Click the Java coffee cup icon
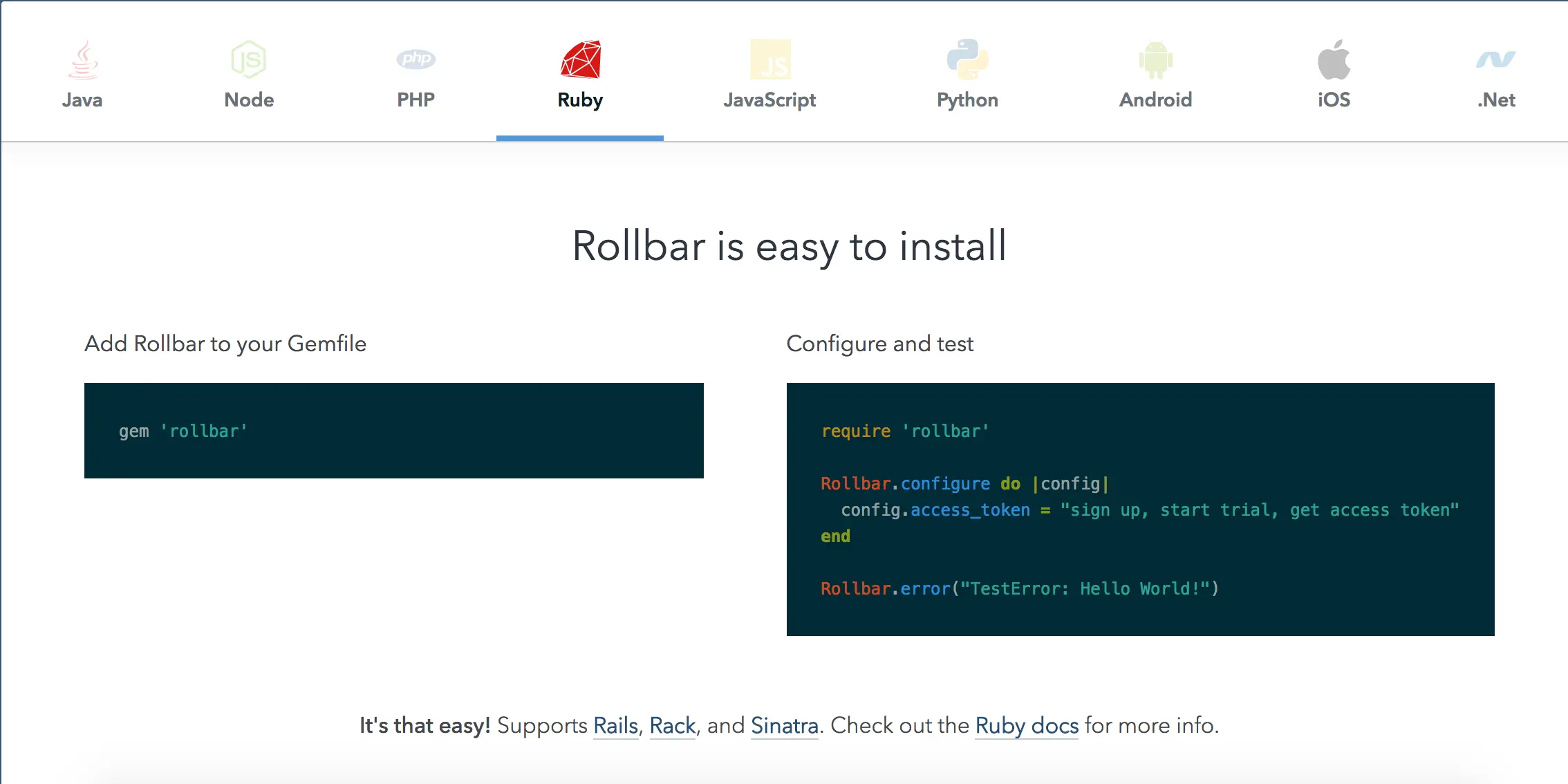 coord(83,59)
